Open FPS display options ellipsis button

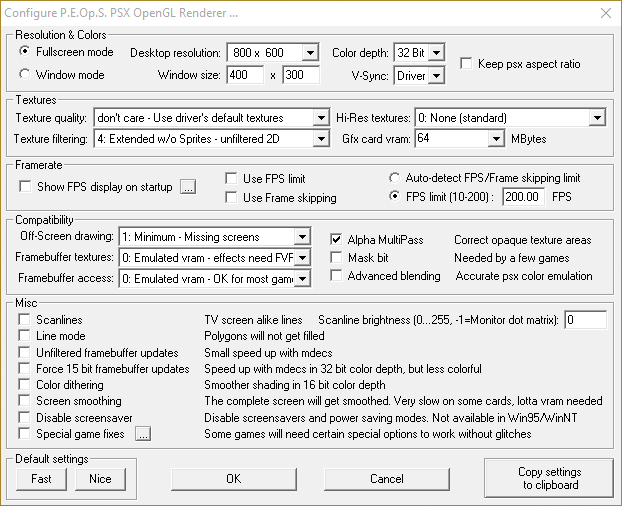click(188, 187)
